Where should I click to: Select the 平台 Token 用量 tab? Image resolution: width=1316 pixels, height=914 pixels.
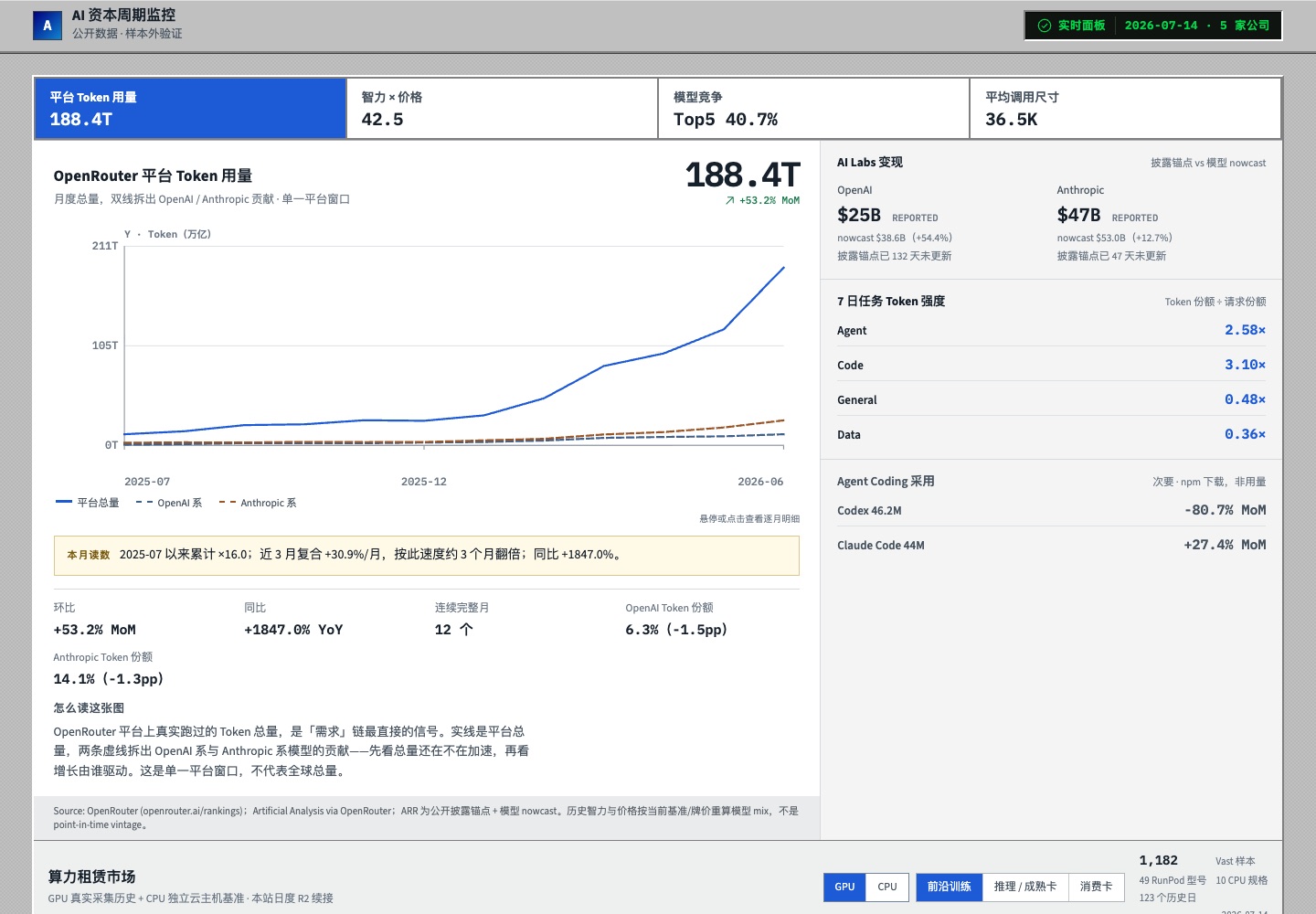tap(190, 109)
